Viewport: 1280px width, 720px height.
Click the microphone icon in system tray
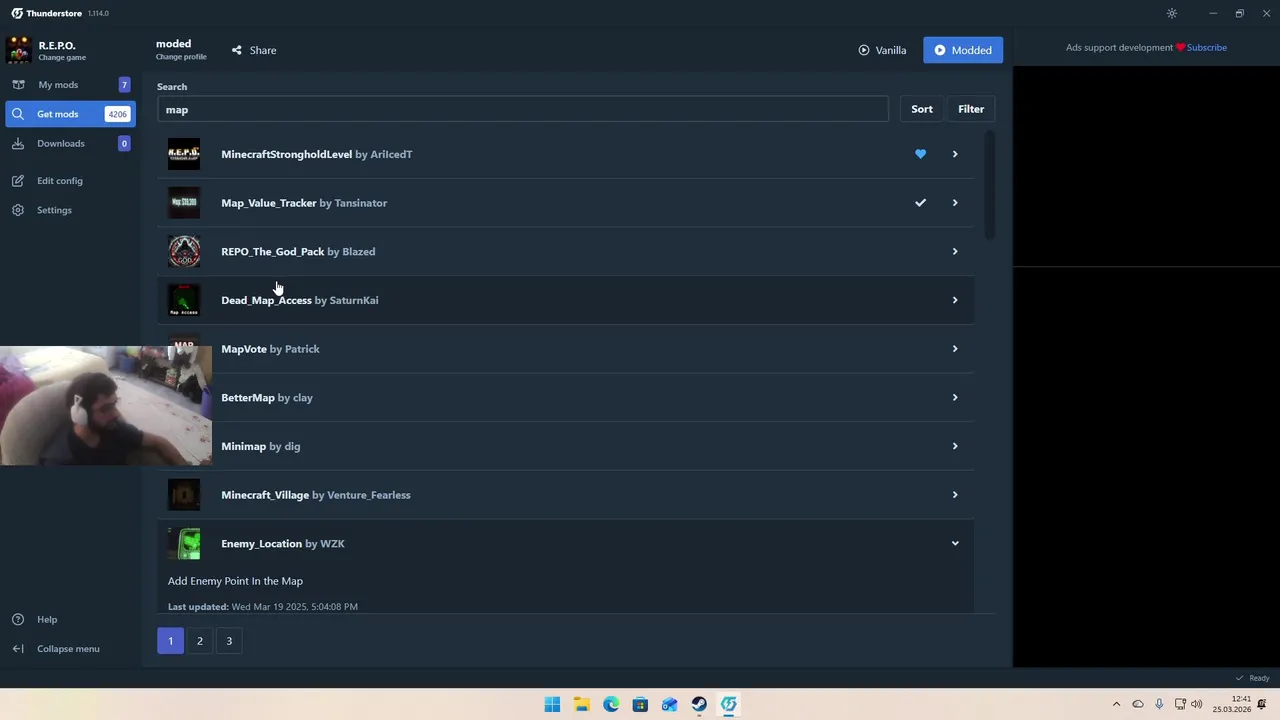click(1159, 704)
